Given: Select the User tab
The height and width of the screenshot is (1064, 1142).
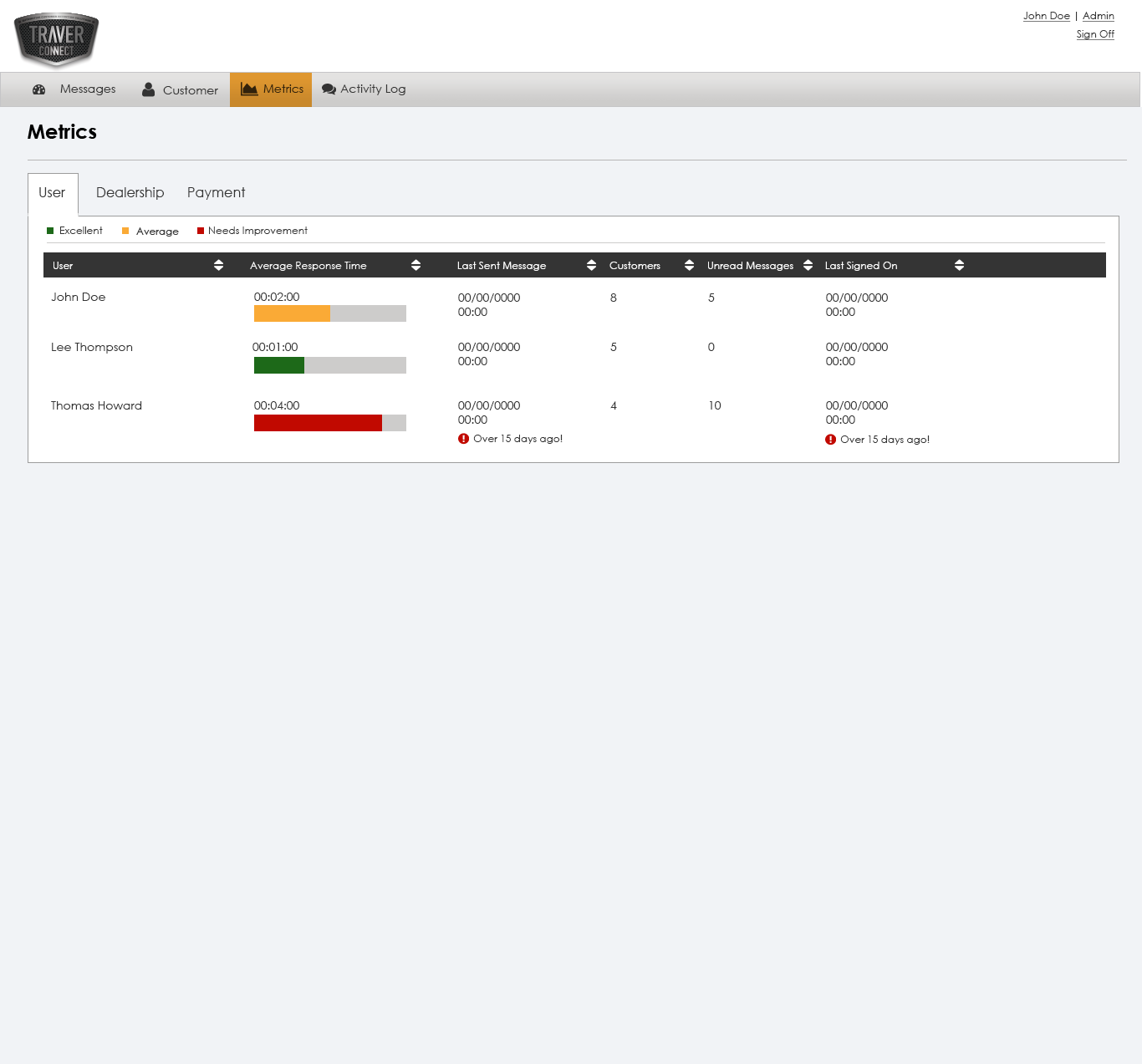Looking at the screenshot, I should point(52,193).
